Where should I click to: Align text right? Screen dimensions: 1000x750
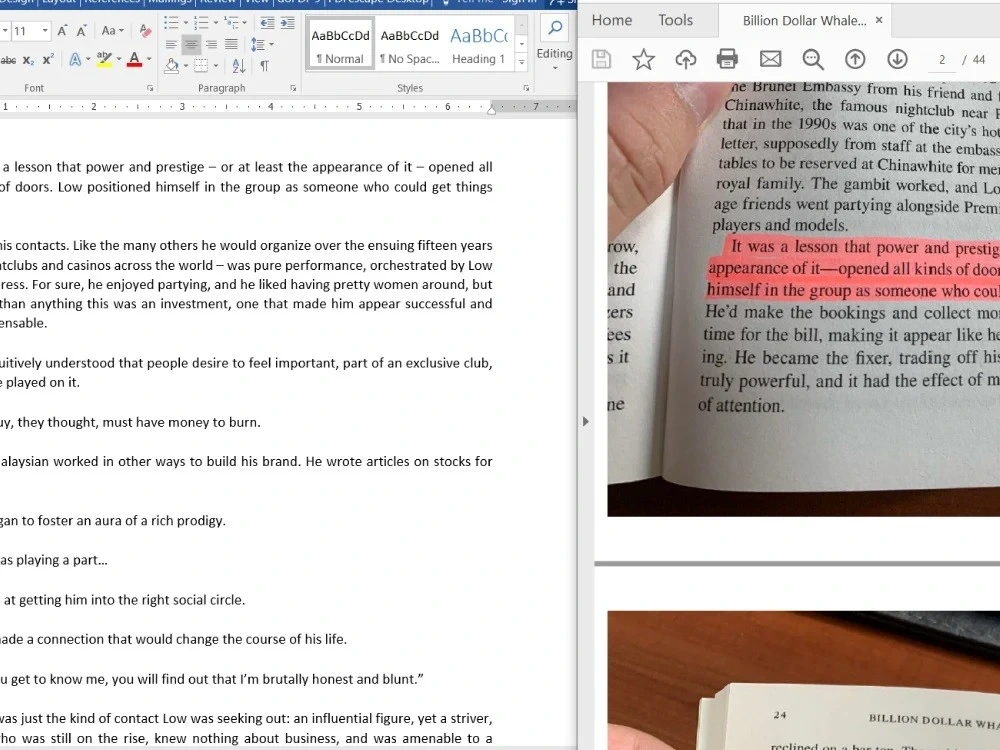211,44
